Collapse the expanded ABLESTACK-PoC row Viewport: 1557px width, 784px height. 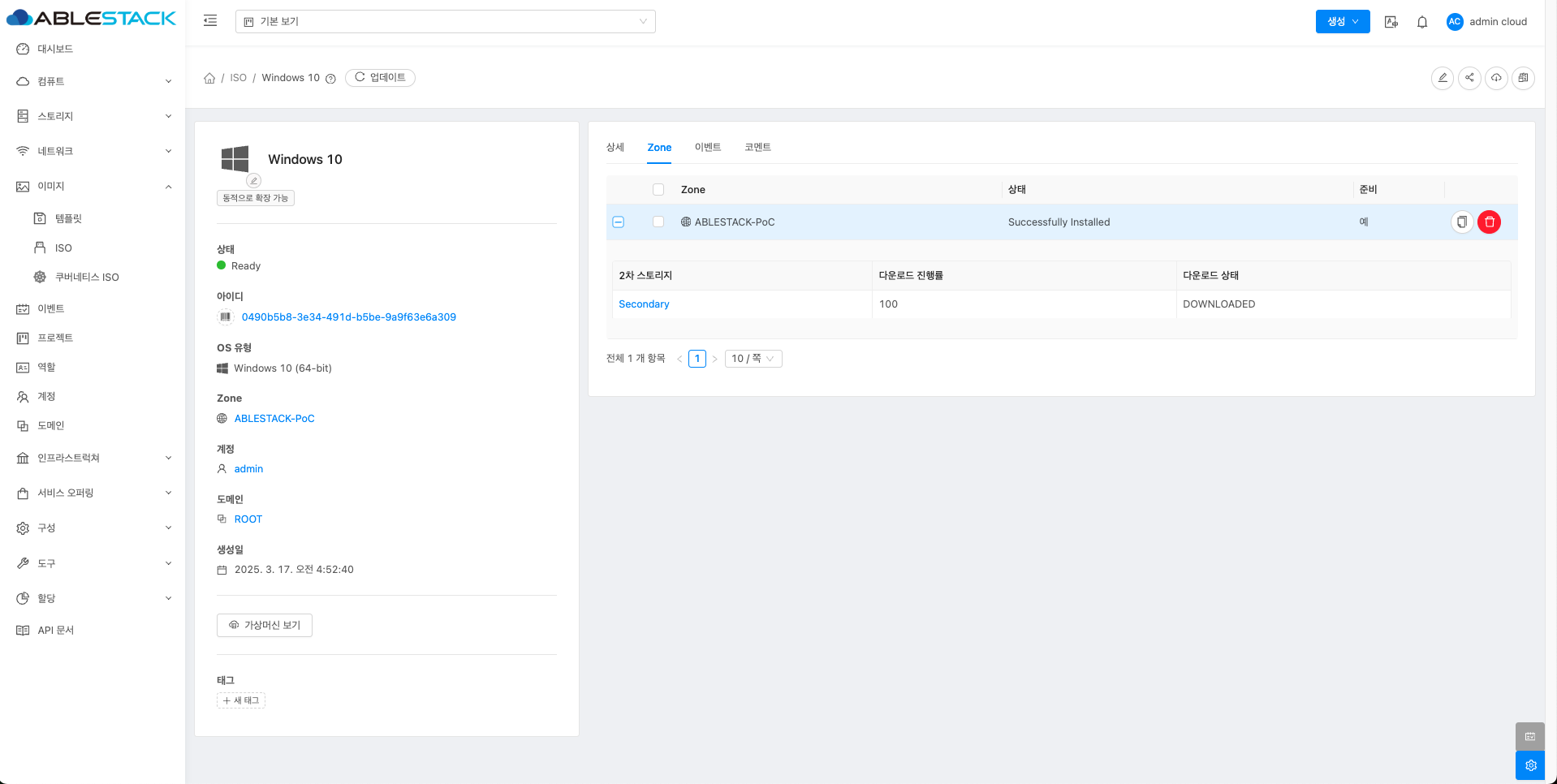pyautogui.click(x=619, y=222)
